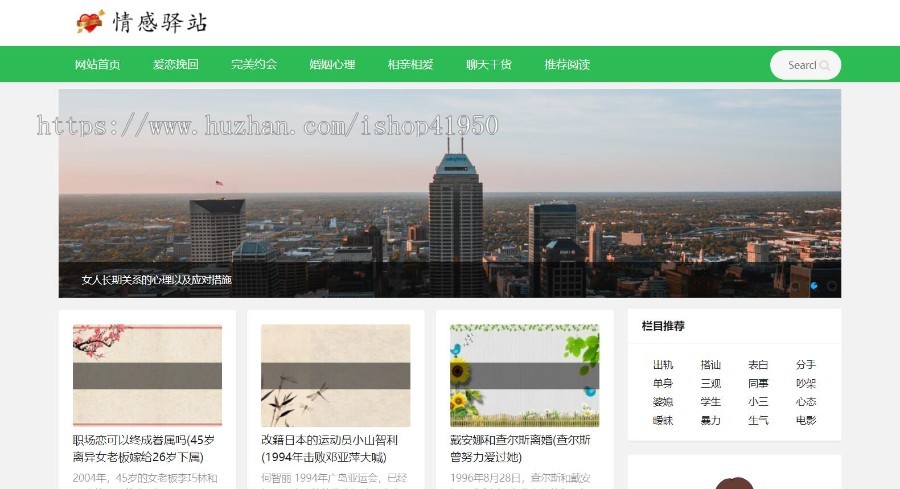900x489 pixels.
Task: Open the 网站首页 menu item
Action: [97, 64]
